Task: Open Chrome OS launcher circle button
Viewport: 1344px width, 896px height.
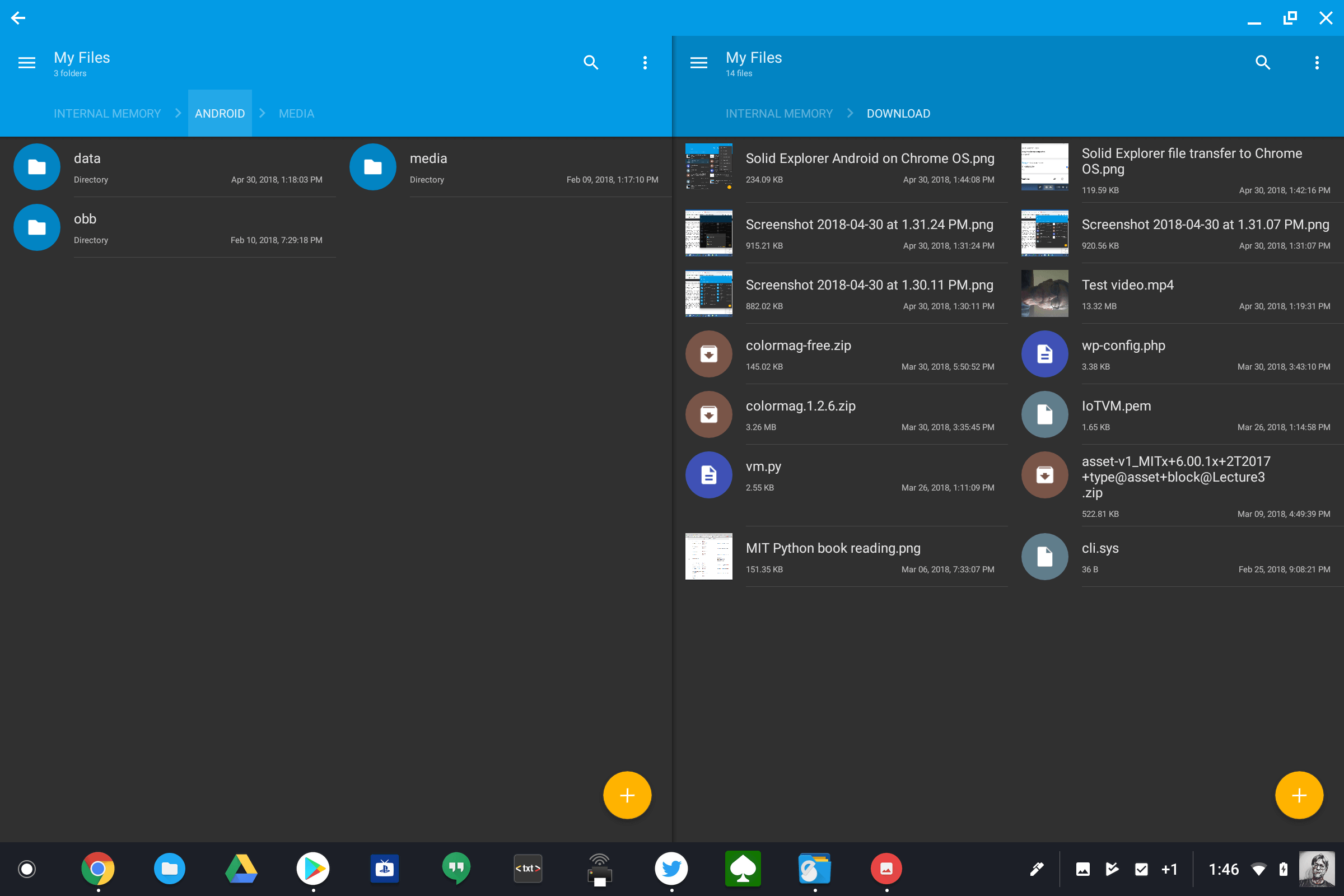Action: click(27, 869)
